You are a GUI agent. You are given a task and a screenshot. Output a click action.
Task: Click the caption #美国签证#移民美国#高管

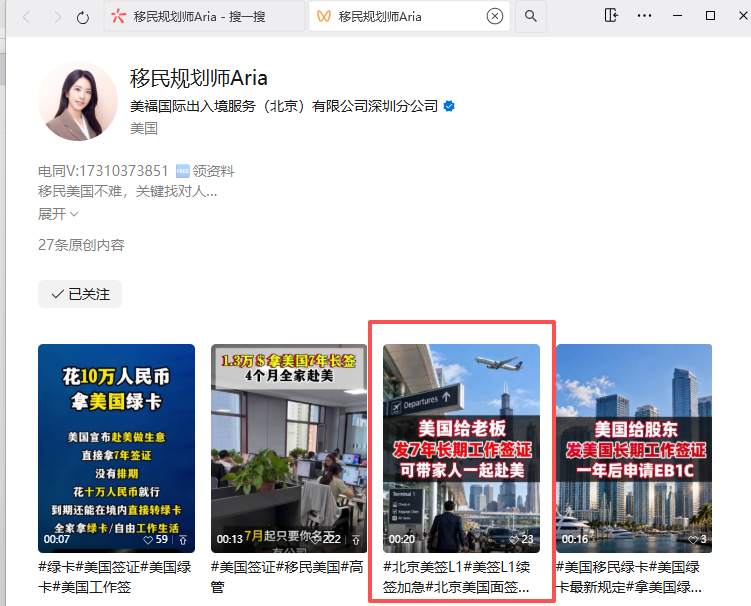tap(287, 577)
